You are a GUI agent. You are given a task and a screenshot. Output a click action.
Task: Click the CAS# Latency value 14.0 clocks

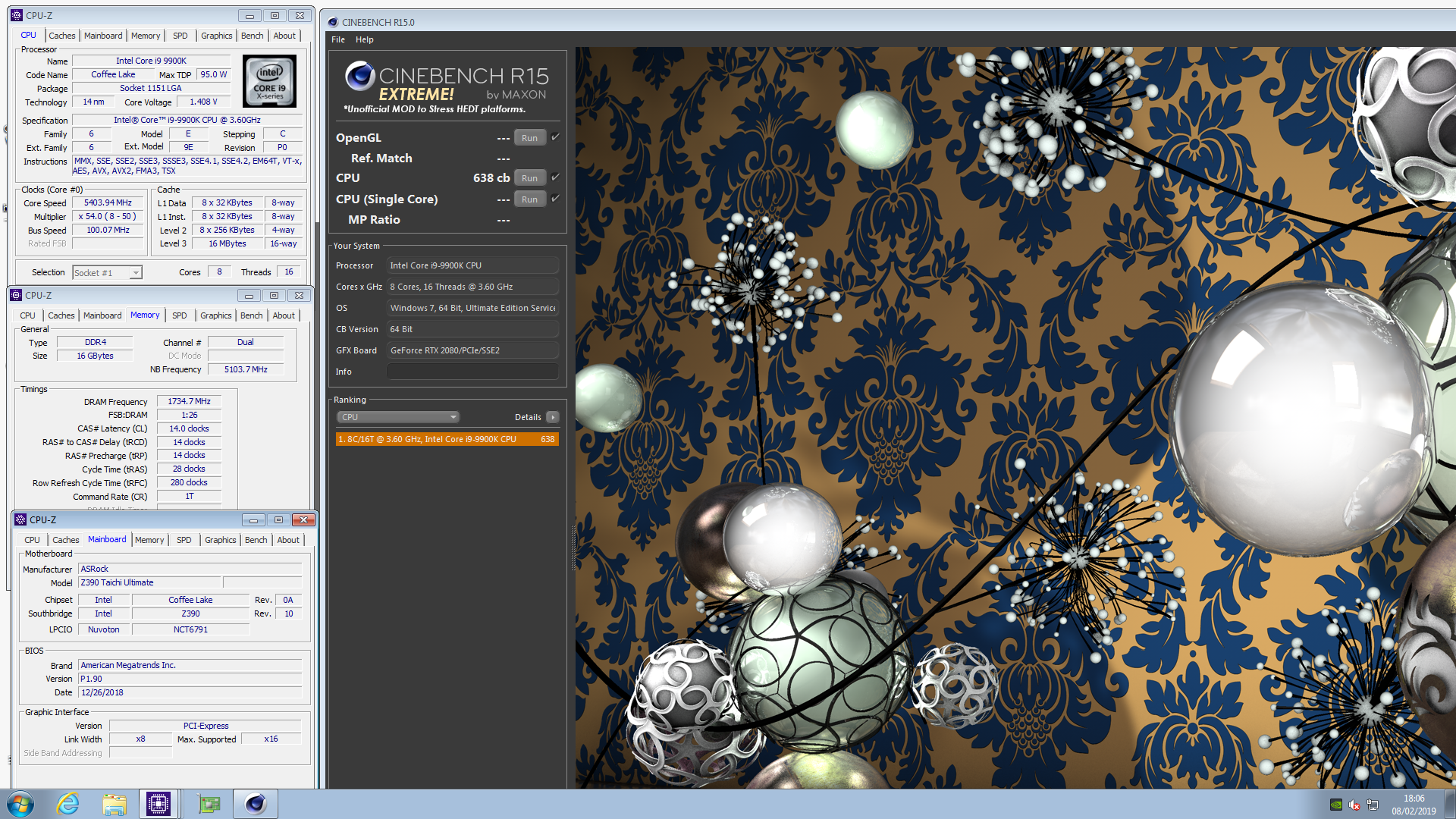[x=189, y=428]
